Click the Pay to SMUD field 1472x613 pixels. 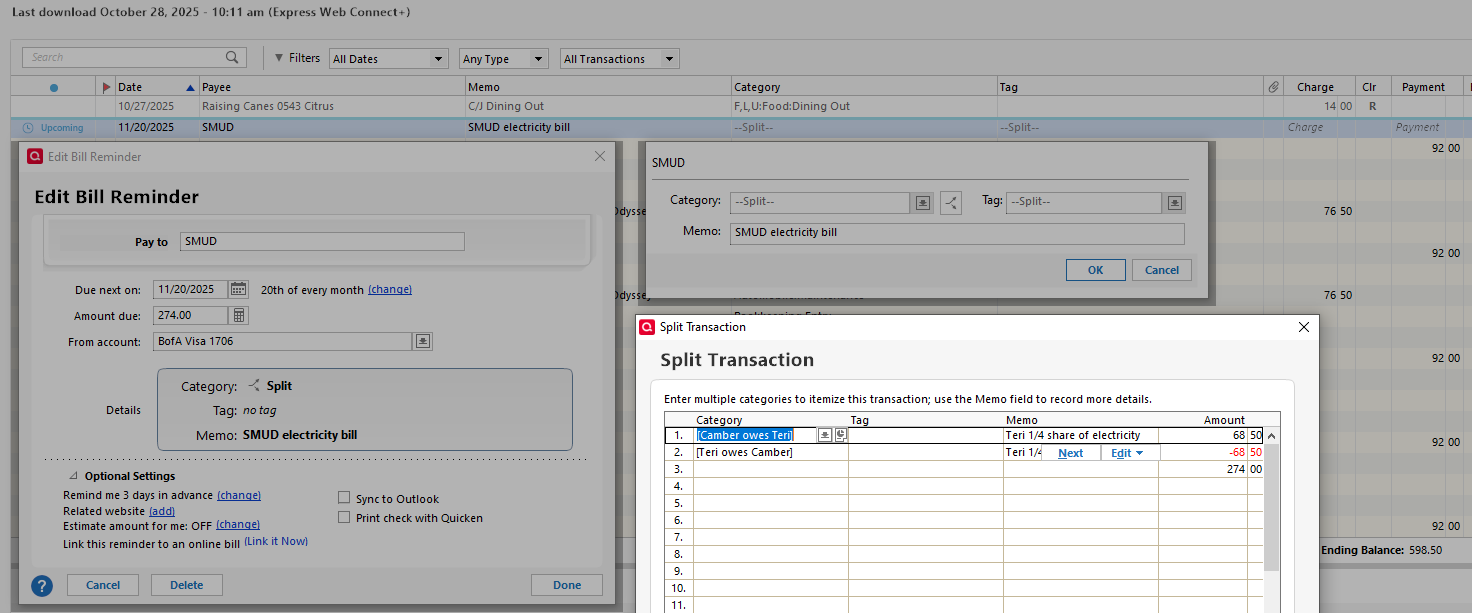[x=322, y=241]
